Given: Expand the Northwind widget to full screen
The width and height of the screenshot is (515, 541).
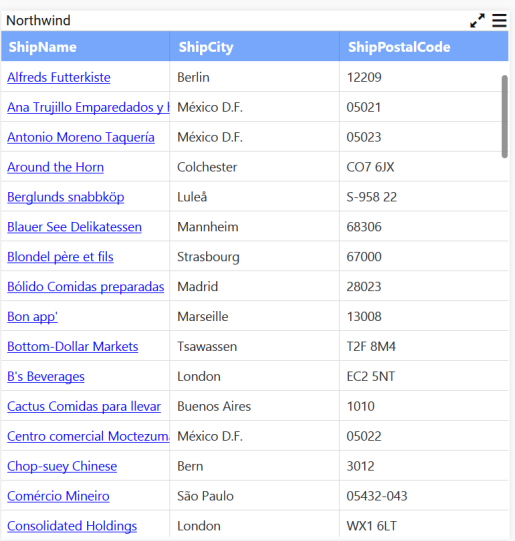Looking at the screenshot, I should [x=477, y=21].
